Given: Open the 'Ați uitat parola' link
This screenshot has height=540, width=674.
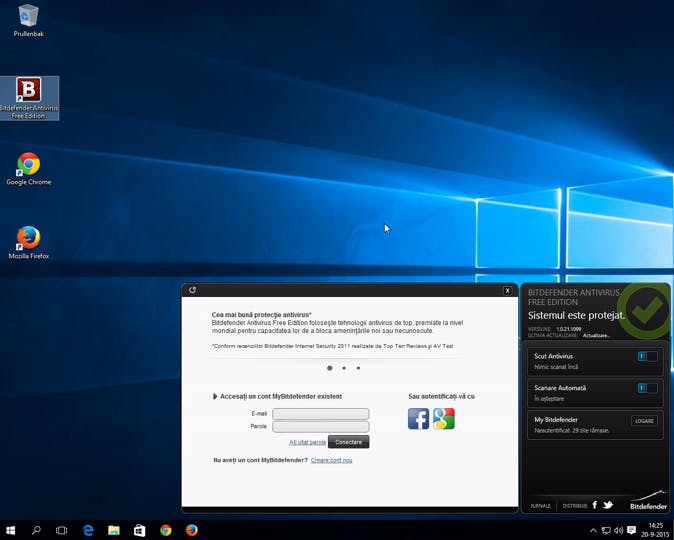Looking at the screenshot, I should 307,442.
